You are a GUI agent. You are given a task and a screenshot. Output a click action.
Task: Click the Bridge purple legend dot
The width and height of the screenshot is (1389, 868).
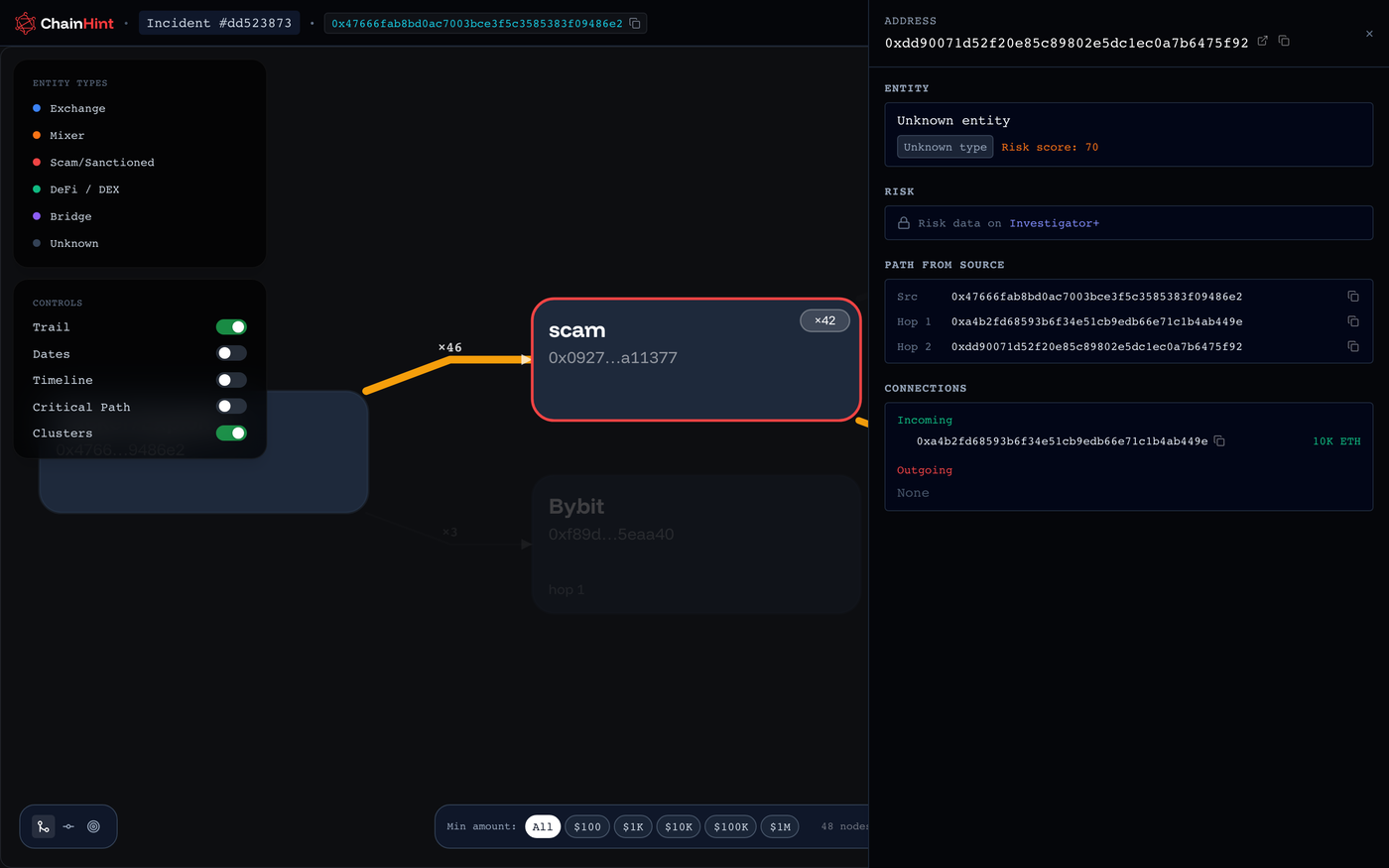coord(37,216)
